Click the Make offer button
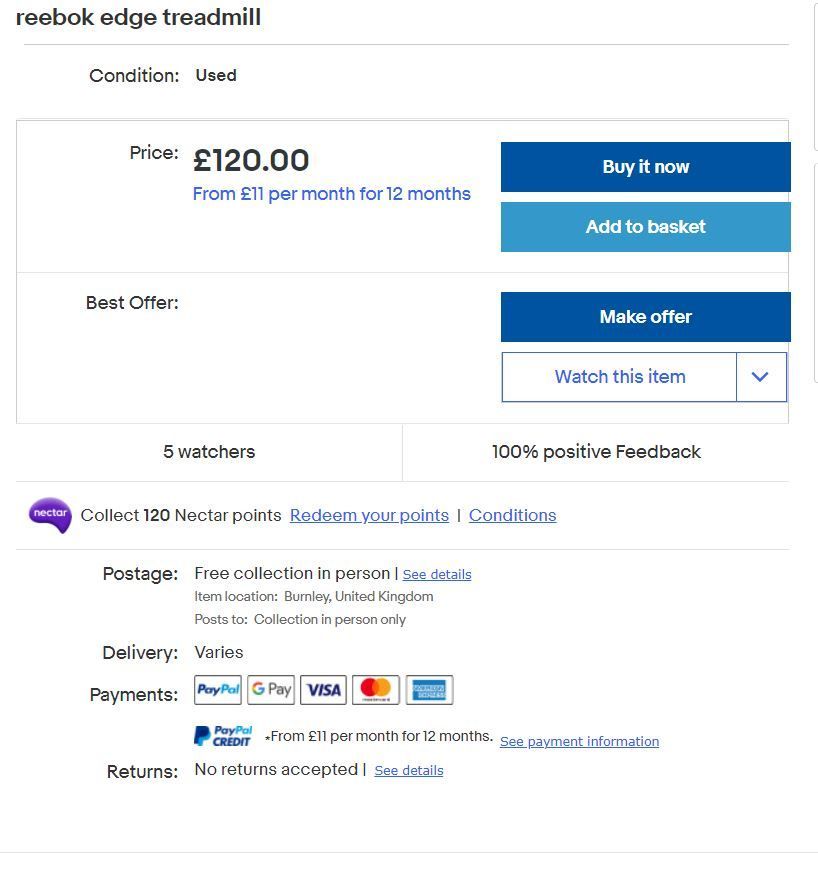 tap(646, 317)
